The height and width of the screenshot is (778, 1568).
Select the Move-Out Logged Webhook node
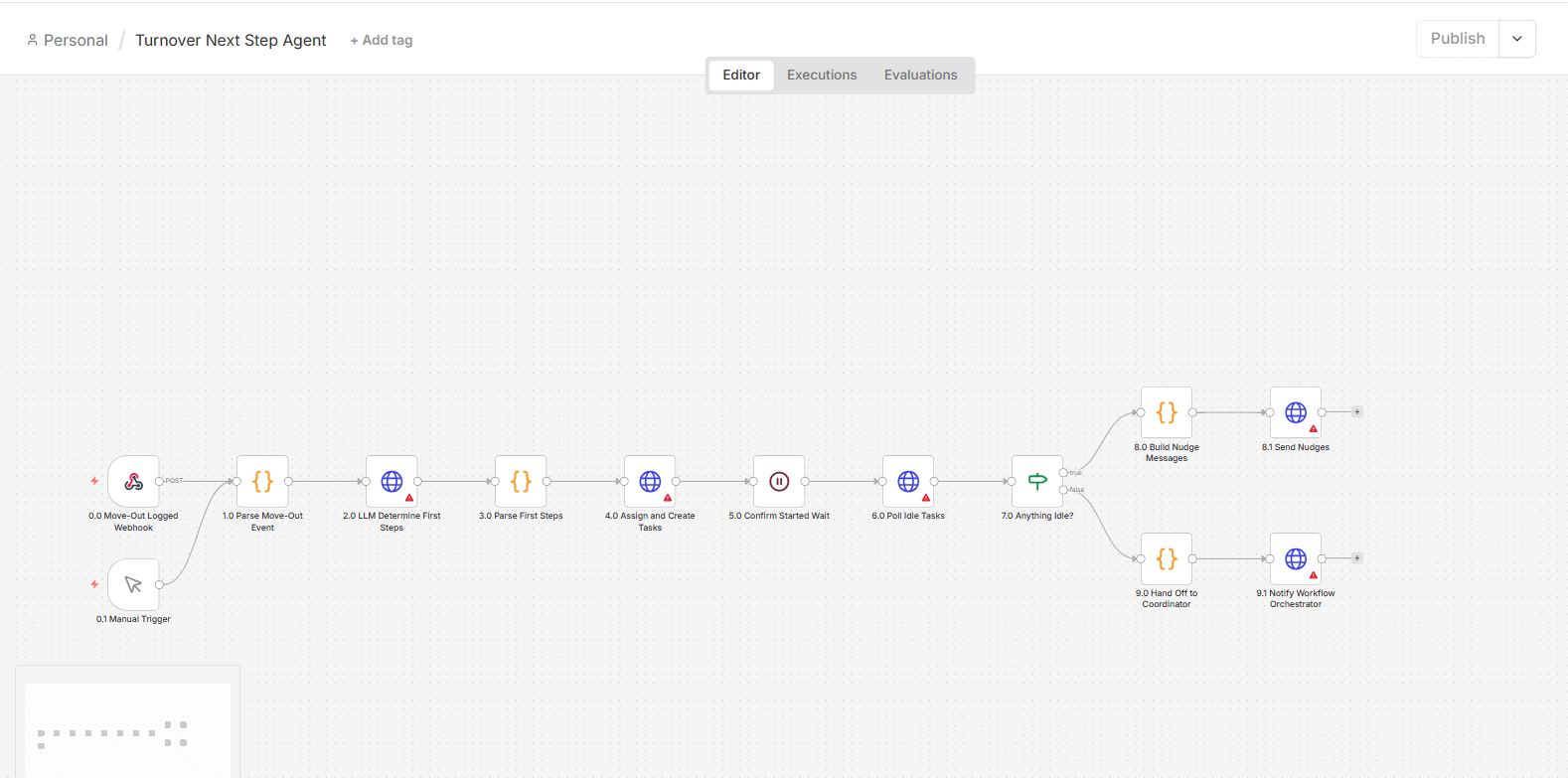(133, 481)
